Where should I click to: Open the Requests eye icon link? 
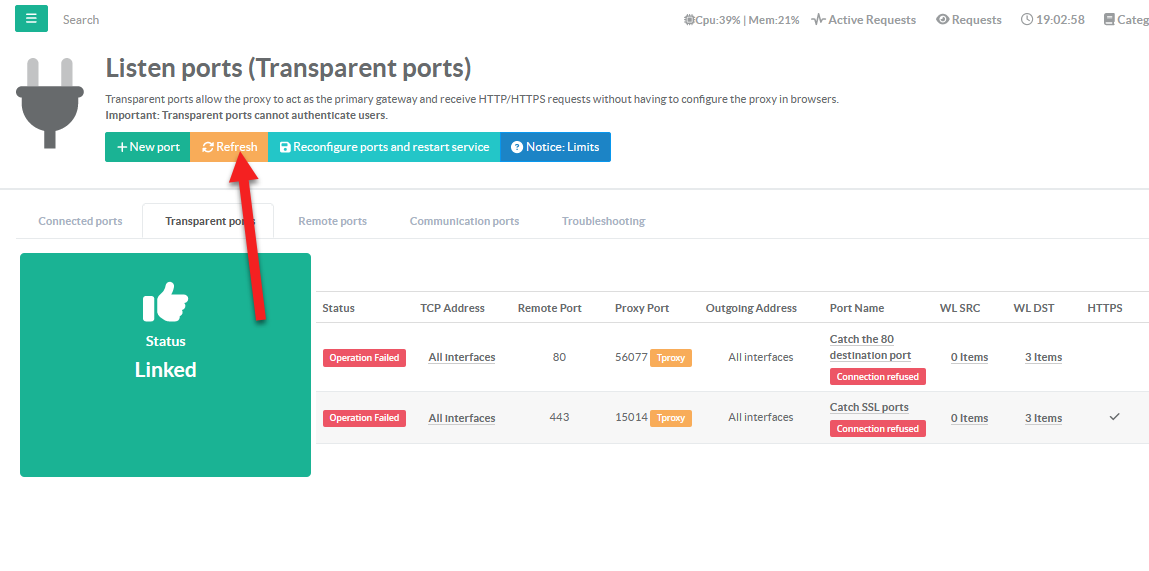(x=968, y=20)
